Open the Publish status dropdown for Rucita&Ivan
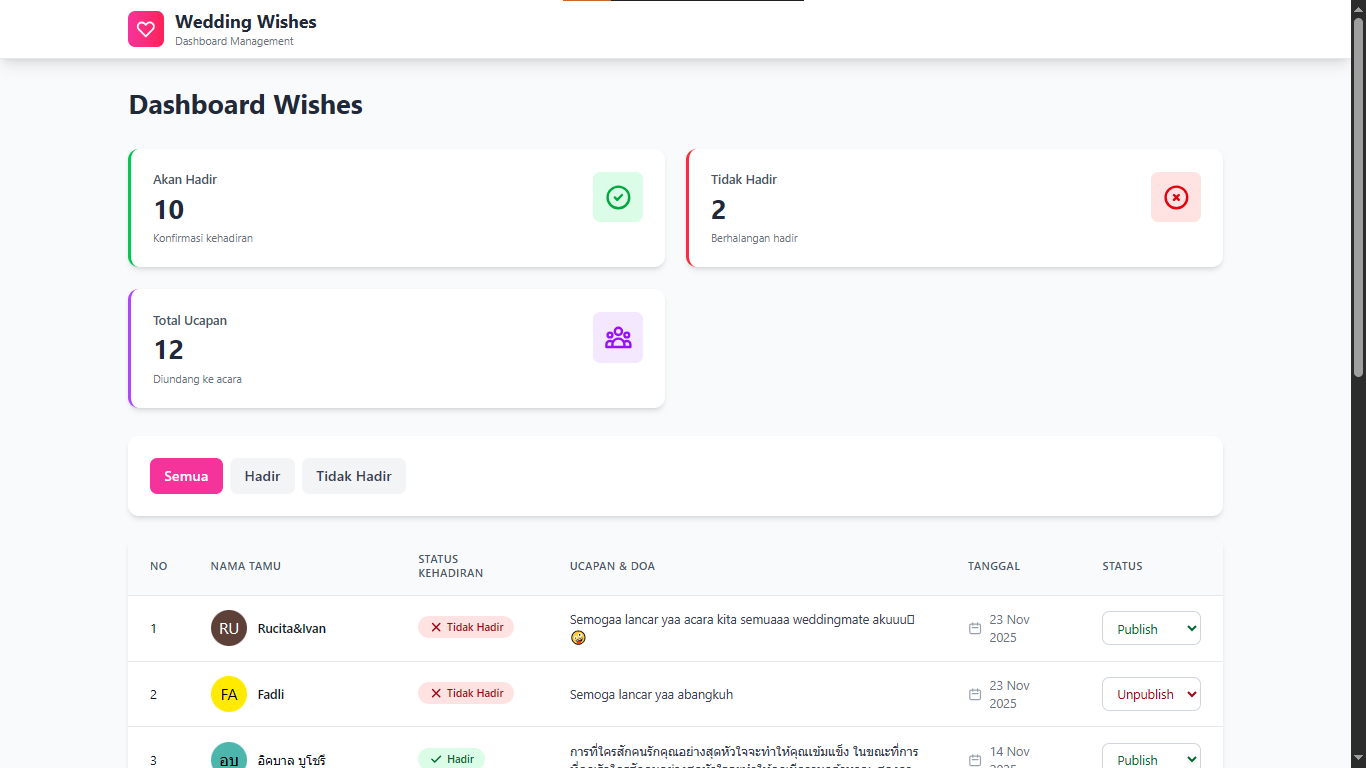Screen dimensions: 1366x768 pyautogui.click(x=1151, y=628)
